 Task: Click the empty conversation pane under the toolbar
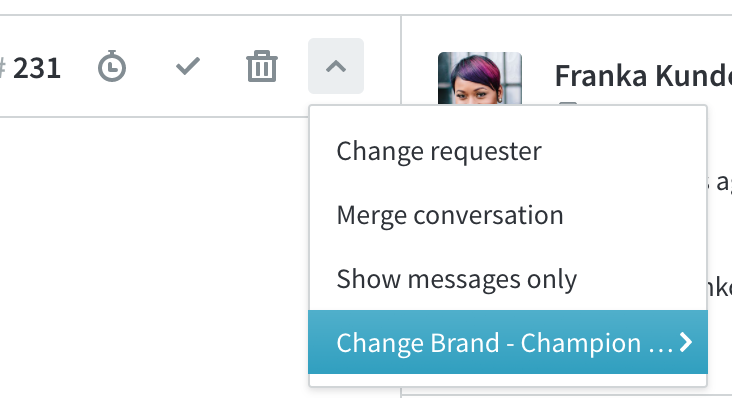(154, 257)
